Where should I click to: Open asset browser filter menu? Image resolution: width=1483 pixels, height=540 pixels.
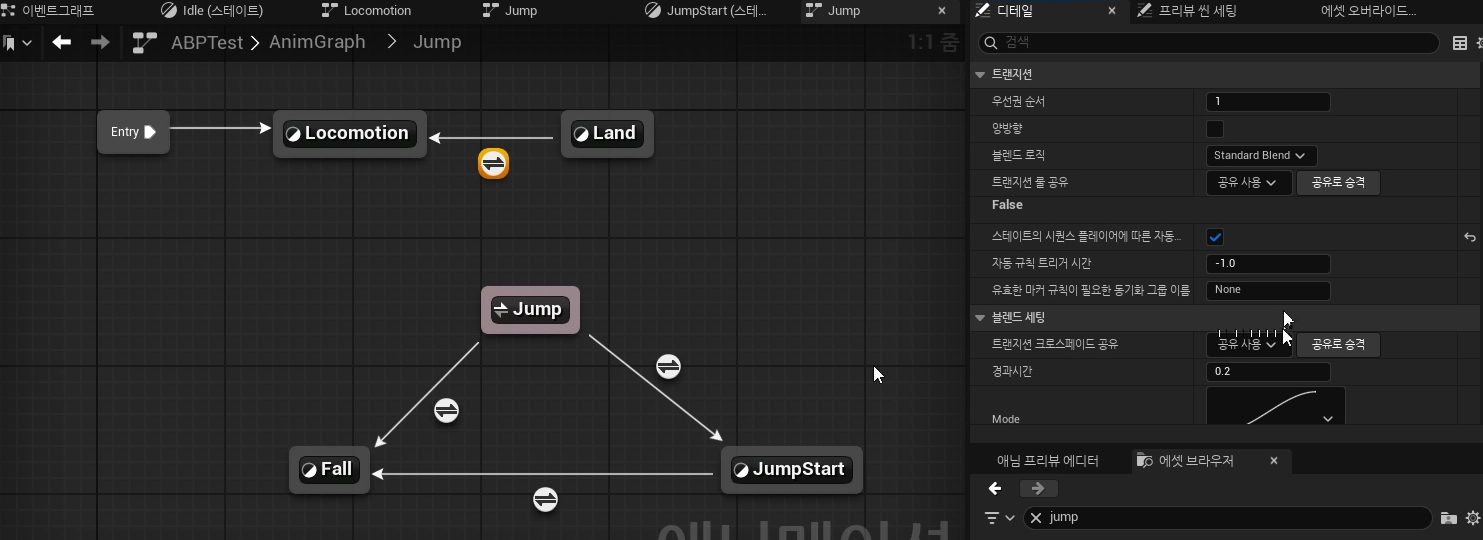(999, 518)
